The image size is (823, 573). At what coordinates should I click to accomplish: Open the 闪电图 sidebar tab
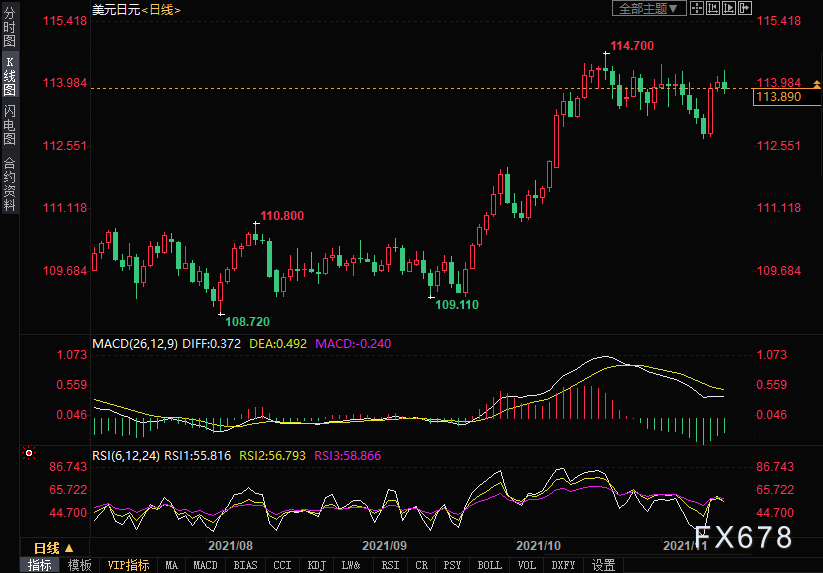click(9, 125)
